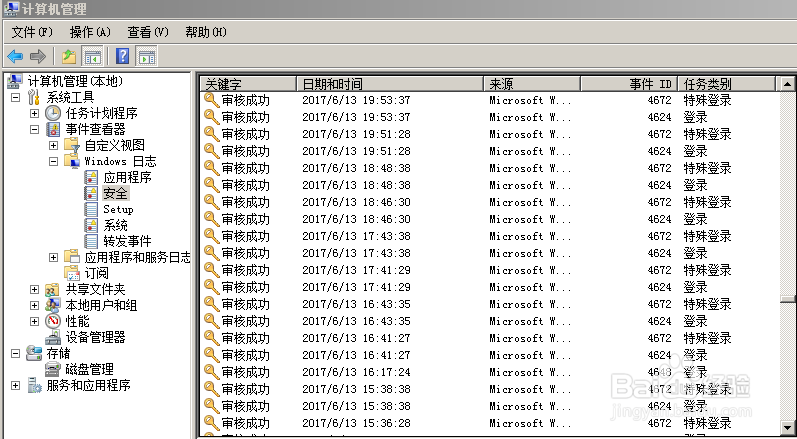Sort by the 日期和时间 column header
The height and width of the screenshot is (439, 797).
(x=390, y=84)
